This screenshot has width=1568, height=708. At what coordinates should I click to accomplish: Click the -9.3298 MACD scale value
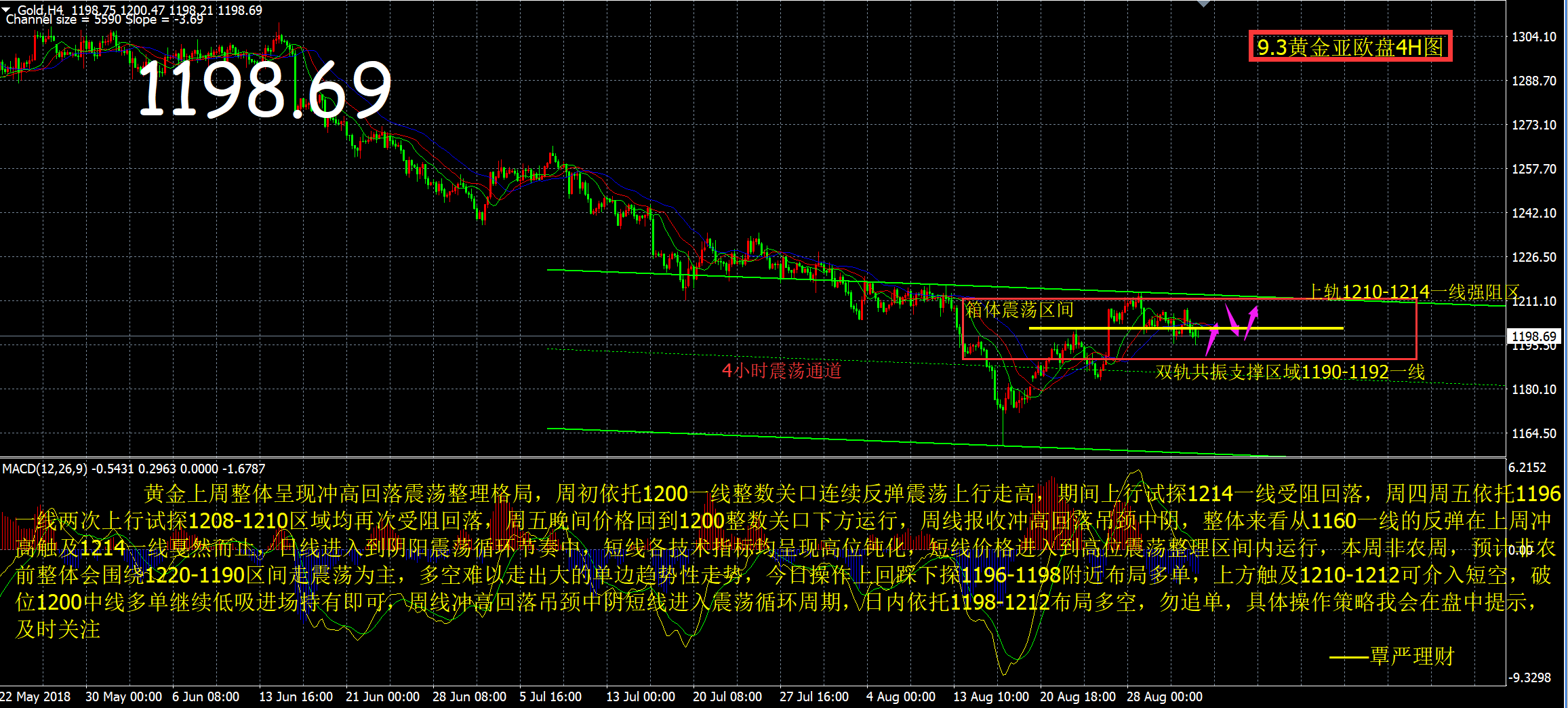[x=1529, y=677]
